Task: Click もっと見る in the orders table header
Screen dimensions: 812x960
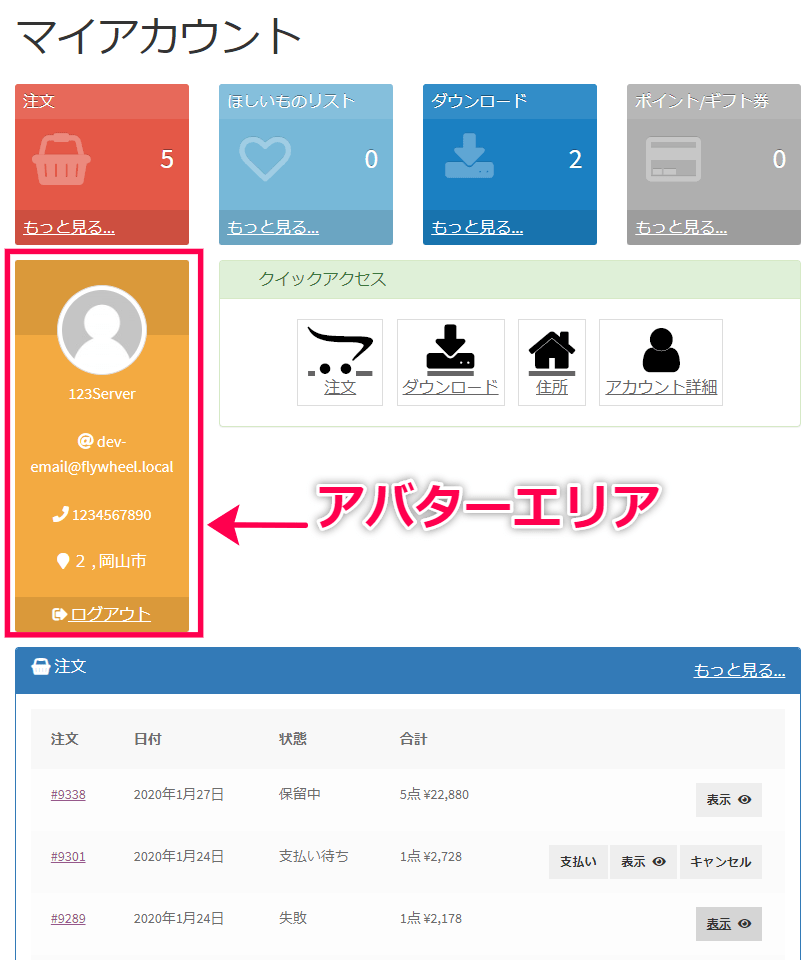Action: pyautogui.click(x=739, y=670)
